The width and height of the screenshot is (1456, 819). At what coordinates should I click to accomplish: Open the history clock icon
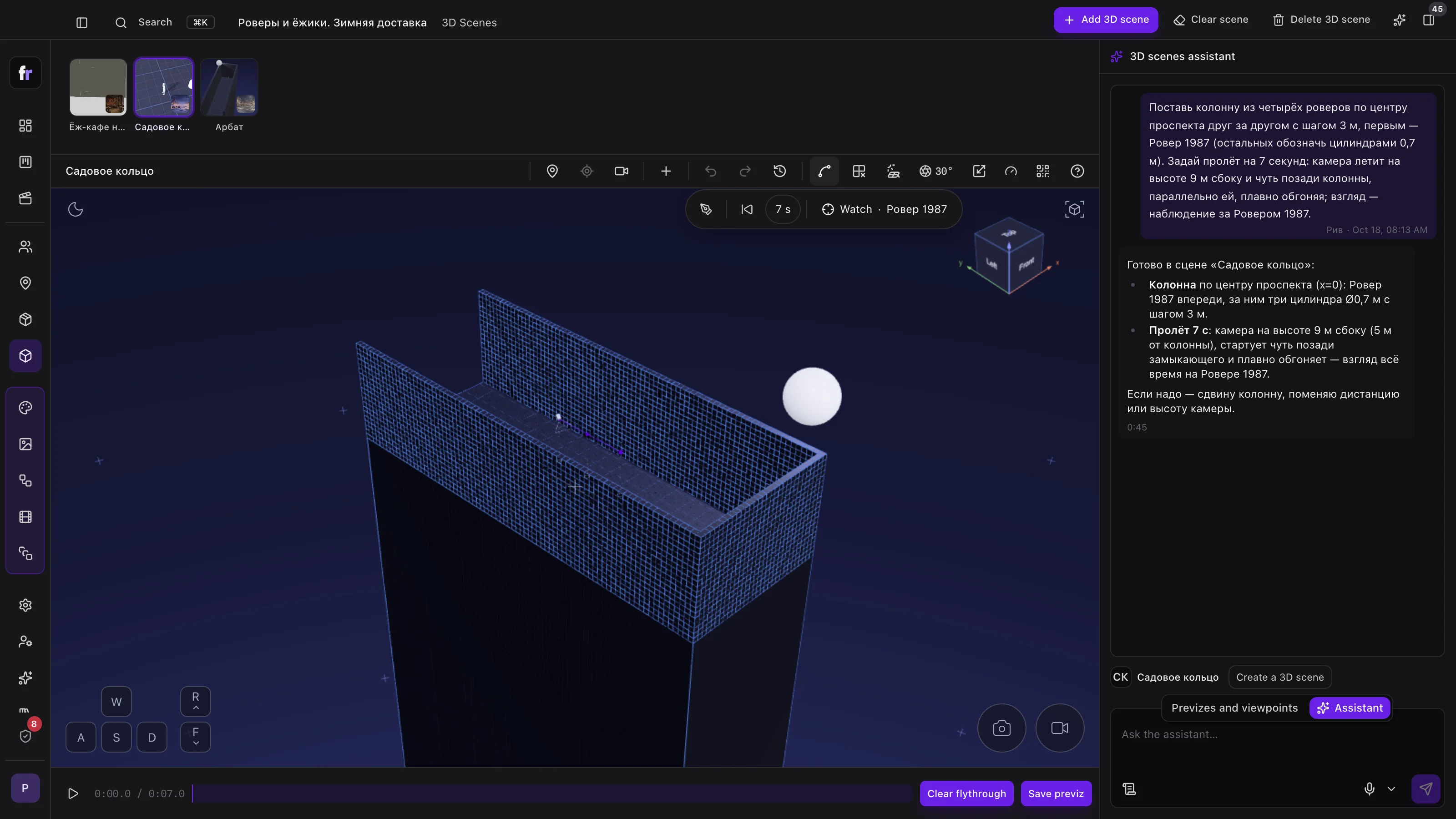779,171
